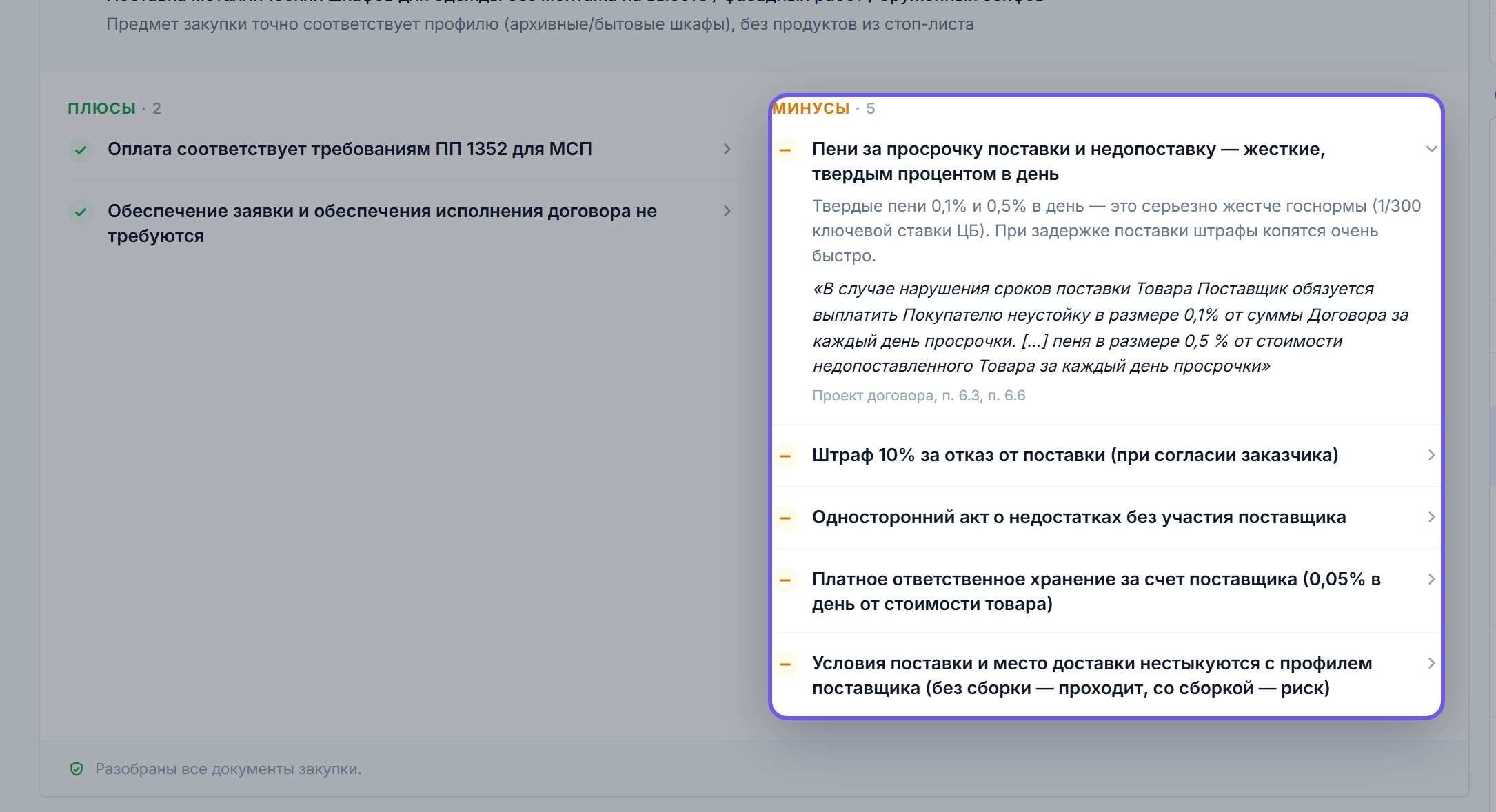Click orange minus icon beside Платное ответственное хранение
Screen dimensions: 1496x812
785,580
